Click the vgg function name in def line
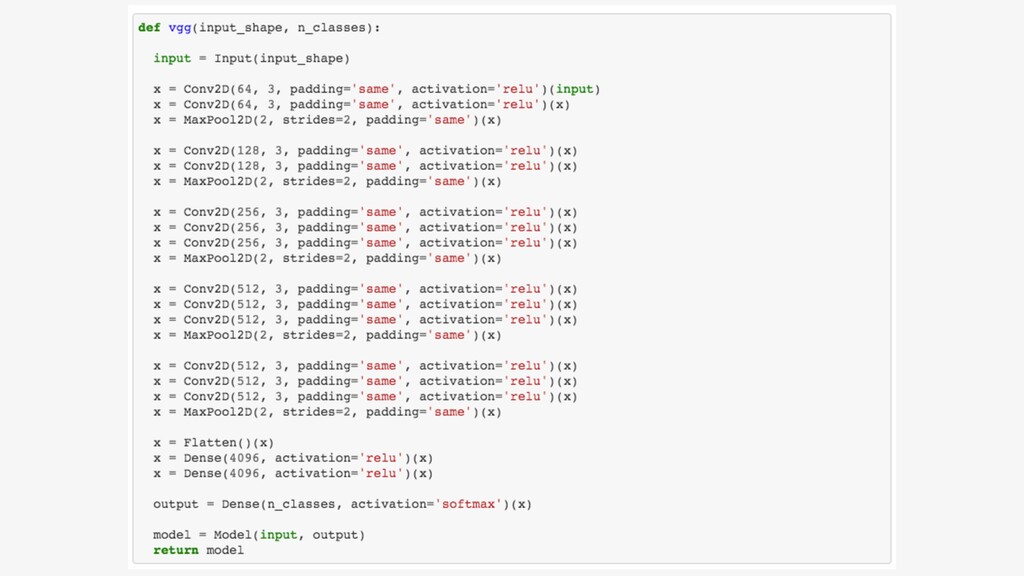This screenshot has height=576, width=1024. (x=180, y=27)
